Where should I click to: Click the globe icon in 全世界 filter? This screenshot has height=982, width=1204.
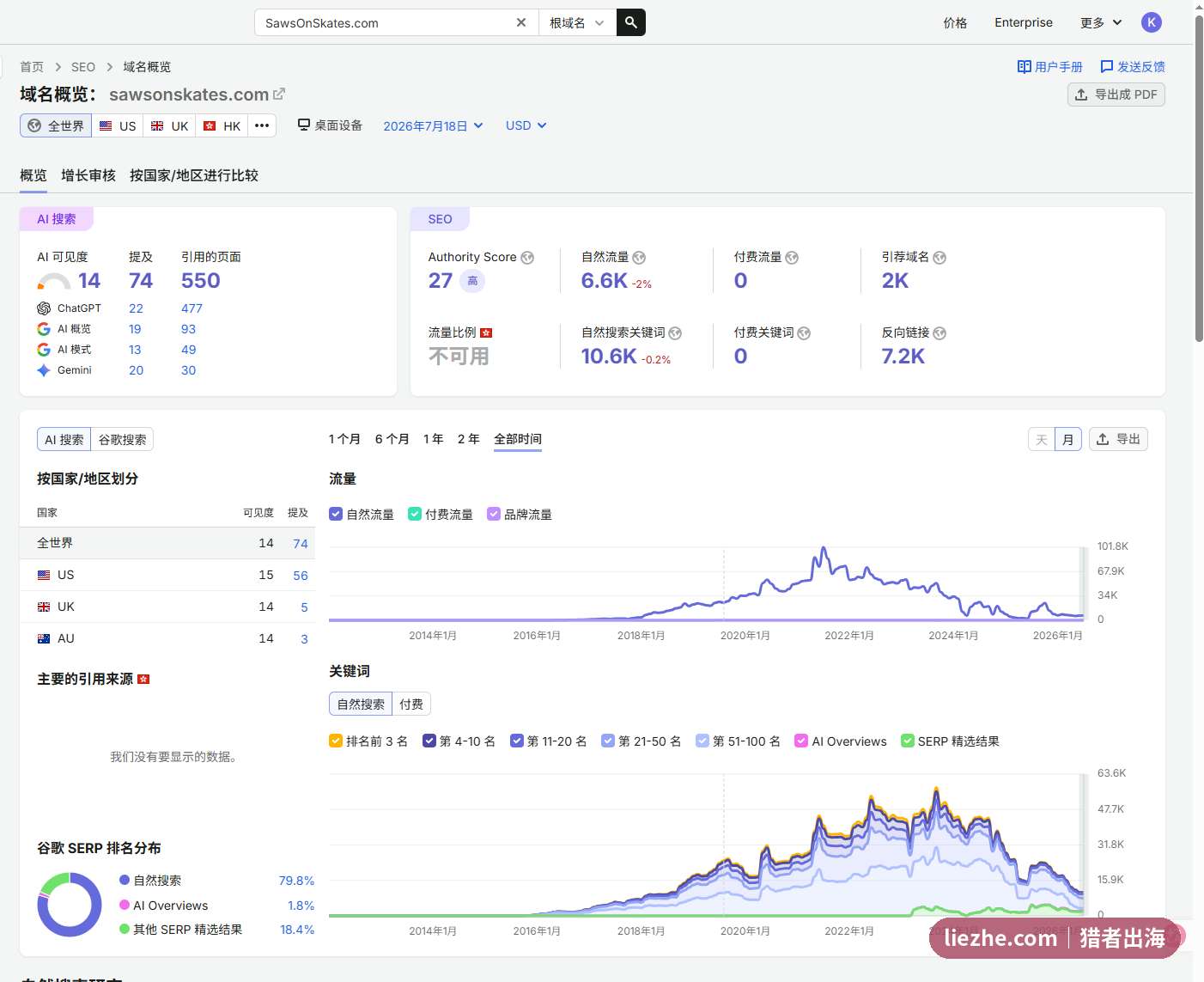[x=34, y=125]
